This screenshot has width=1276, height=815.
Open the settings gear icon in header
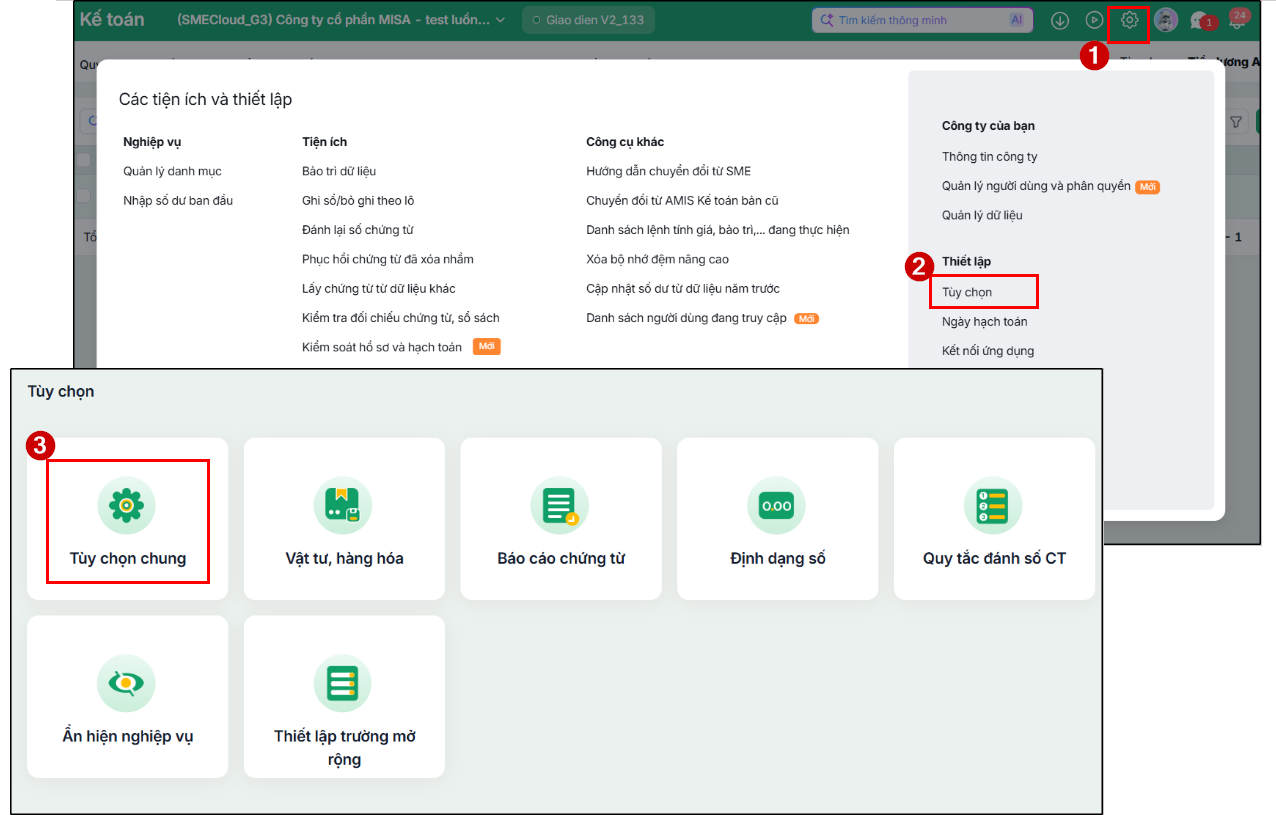(x=1129, y=20)
